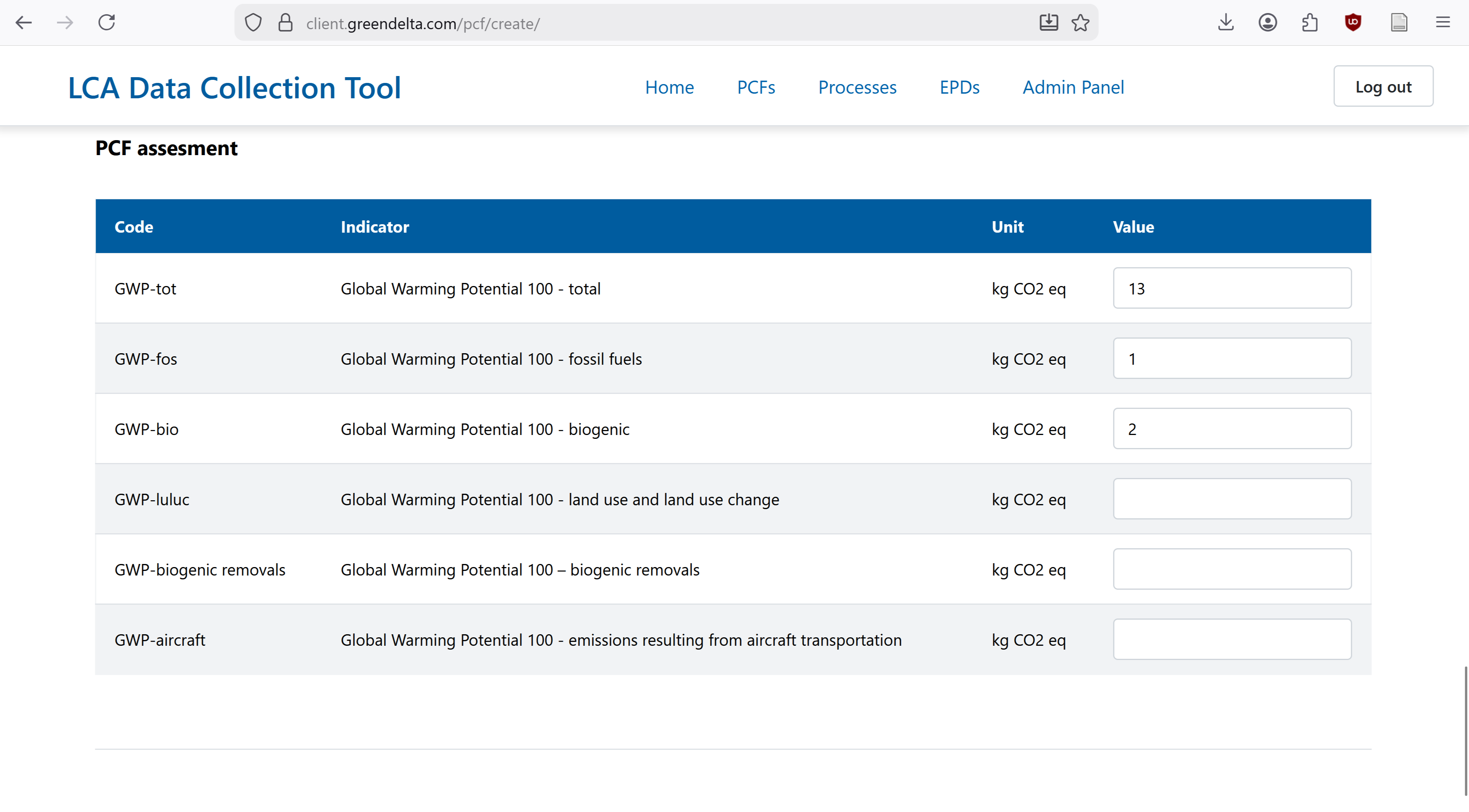The image size is (1469, 812).
Task: Open the shield tracking protection icon
Action: tap(253, 23)
